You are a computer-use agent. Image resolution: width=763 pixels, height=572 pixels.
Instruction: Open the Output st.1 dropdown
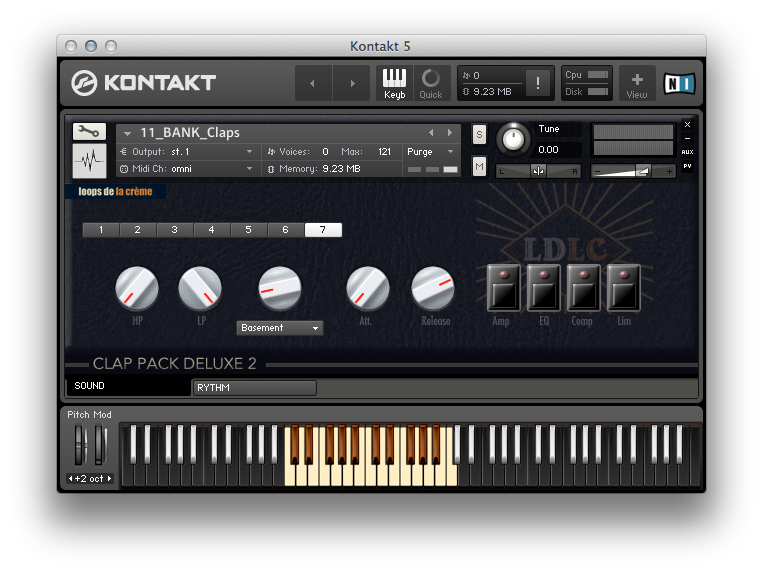tap(187, 152)
